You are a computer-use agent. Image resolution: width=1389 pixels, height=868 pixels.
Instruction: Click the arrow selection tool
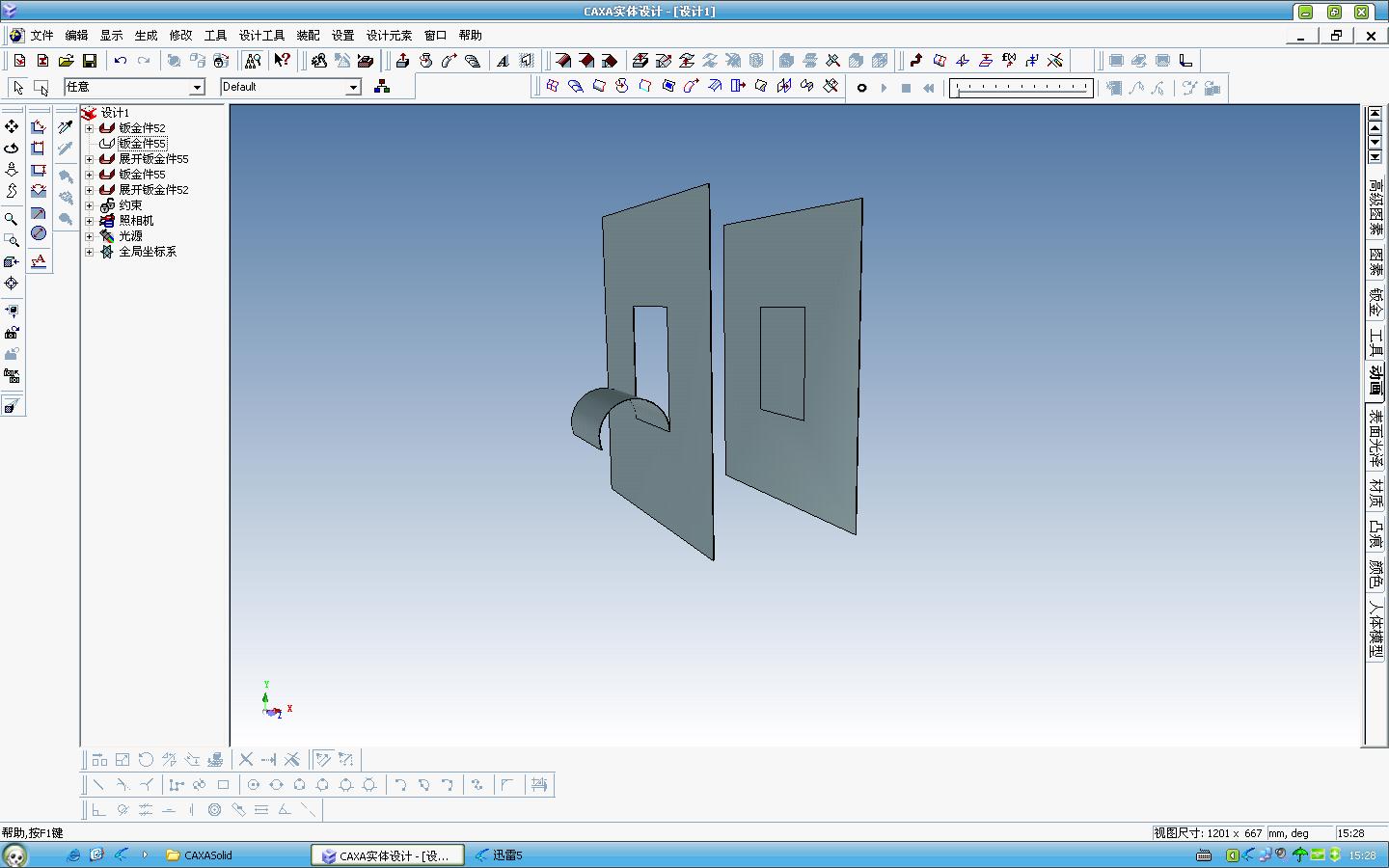17,87
